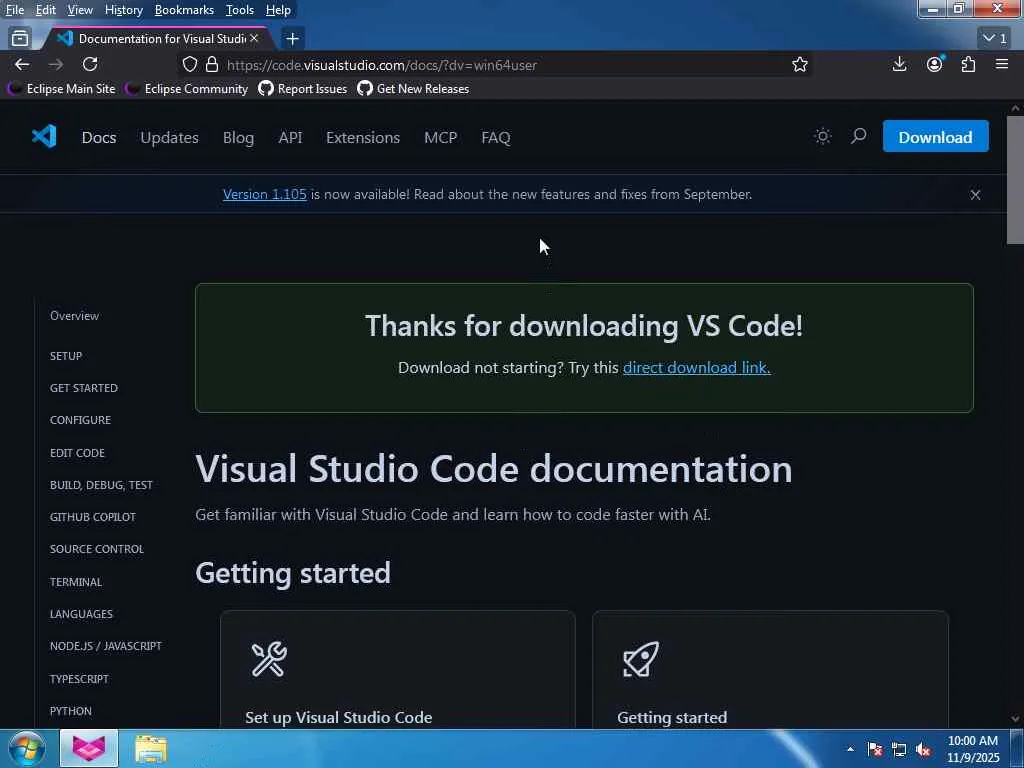Go to API in site navigation
The width and height of the screenshot is (1024, 768).
290,138
